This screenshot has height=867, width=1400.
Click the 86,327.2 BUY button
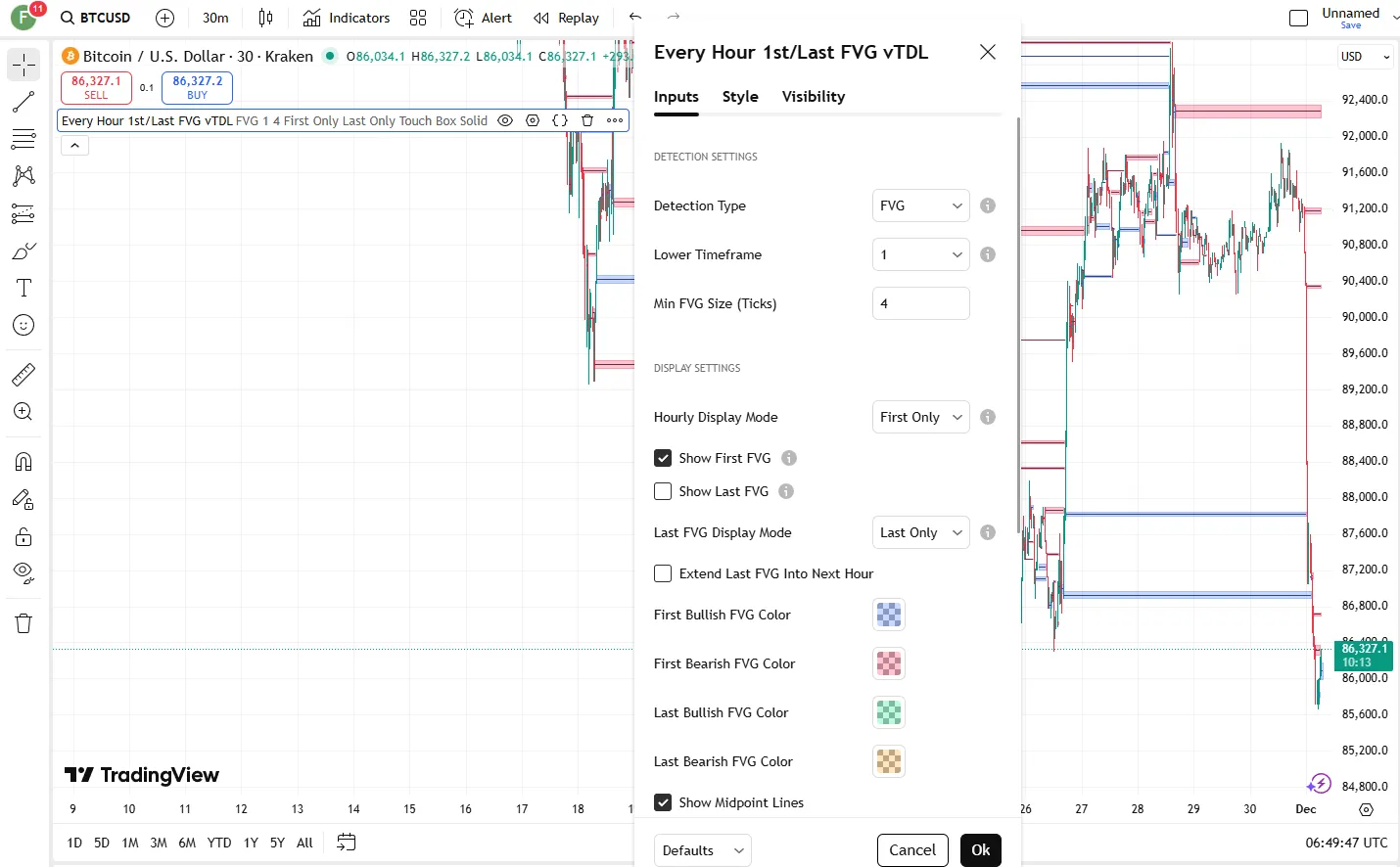[197, 88]
